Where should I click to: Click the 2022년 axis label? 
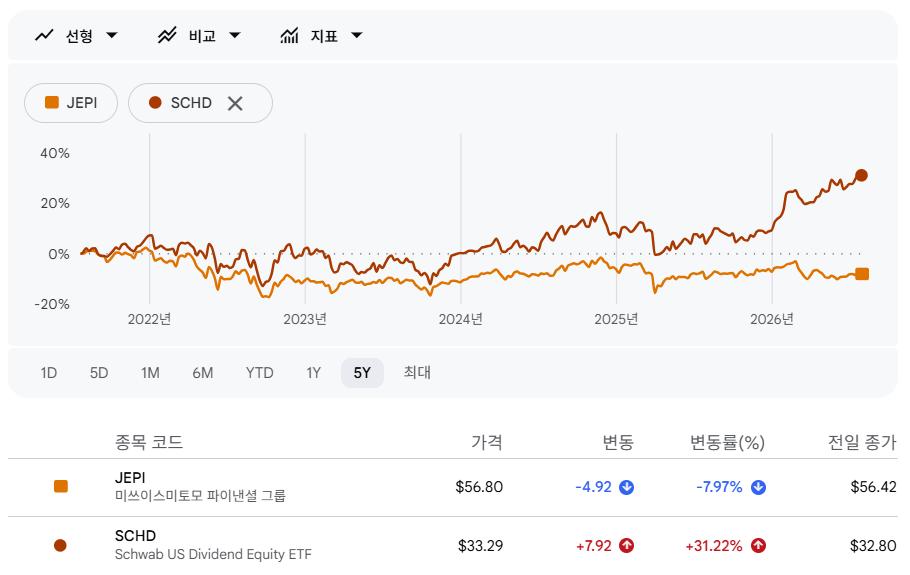click(149, 319)
